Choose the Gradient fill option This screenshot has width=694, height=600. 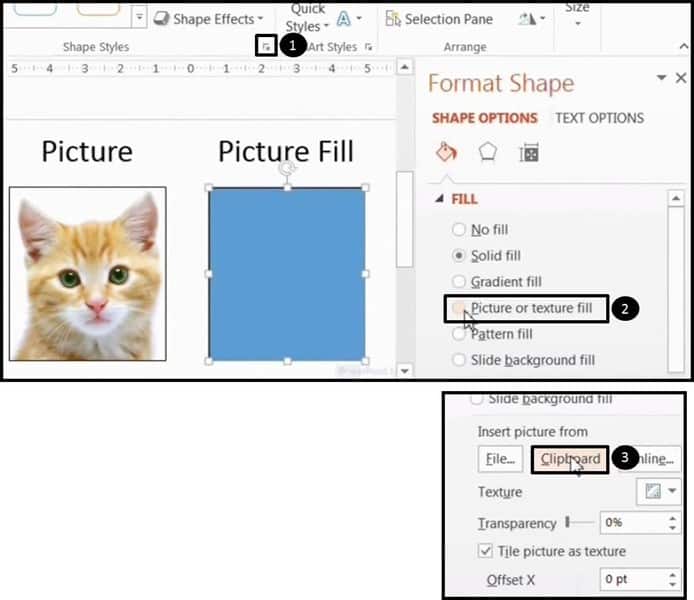click(x=497, y=282)
